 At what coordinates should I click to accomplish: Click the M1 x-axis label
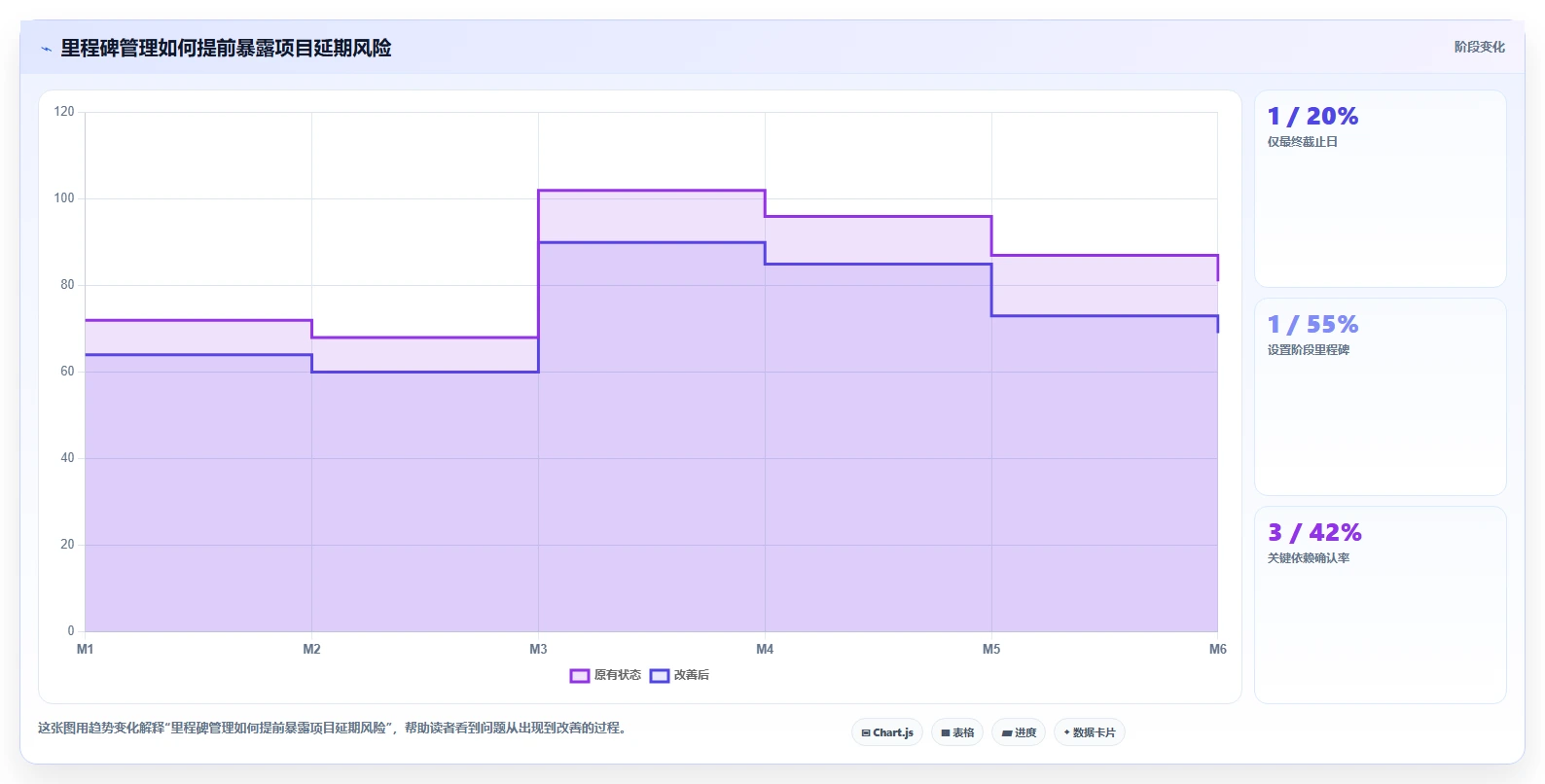85,649
